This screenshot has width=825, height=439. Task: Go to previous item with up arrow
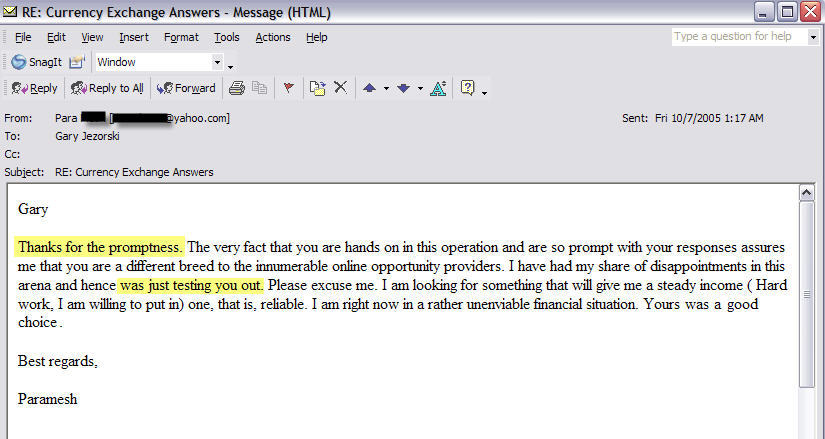coord(369,88)
